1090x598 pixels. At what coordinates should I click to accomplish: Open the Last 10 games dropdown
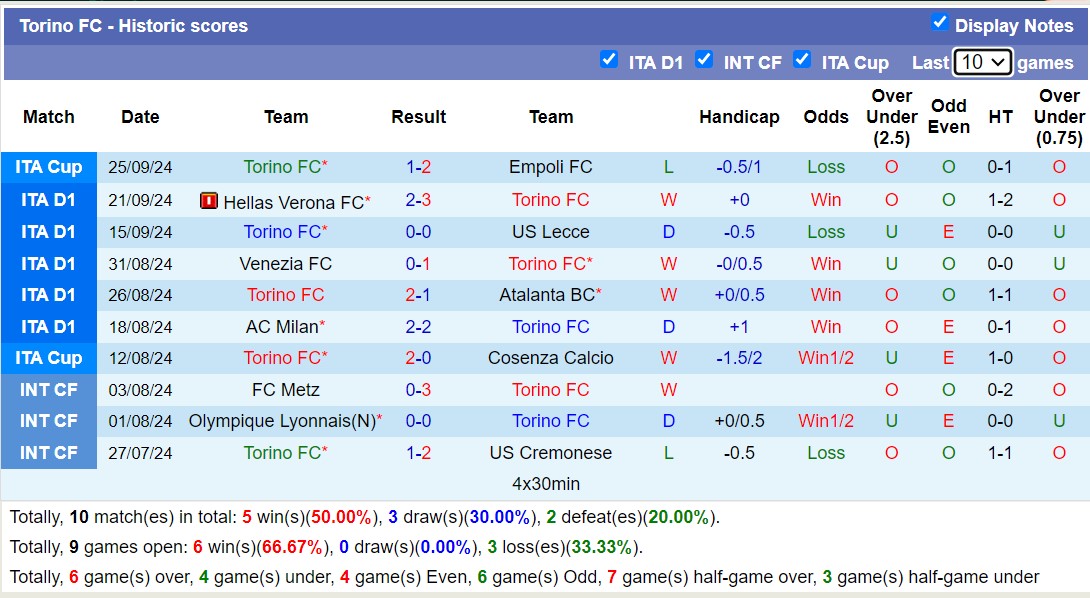click(982, 63)
